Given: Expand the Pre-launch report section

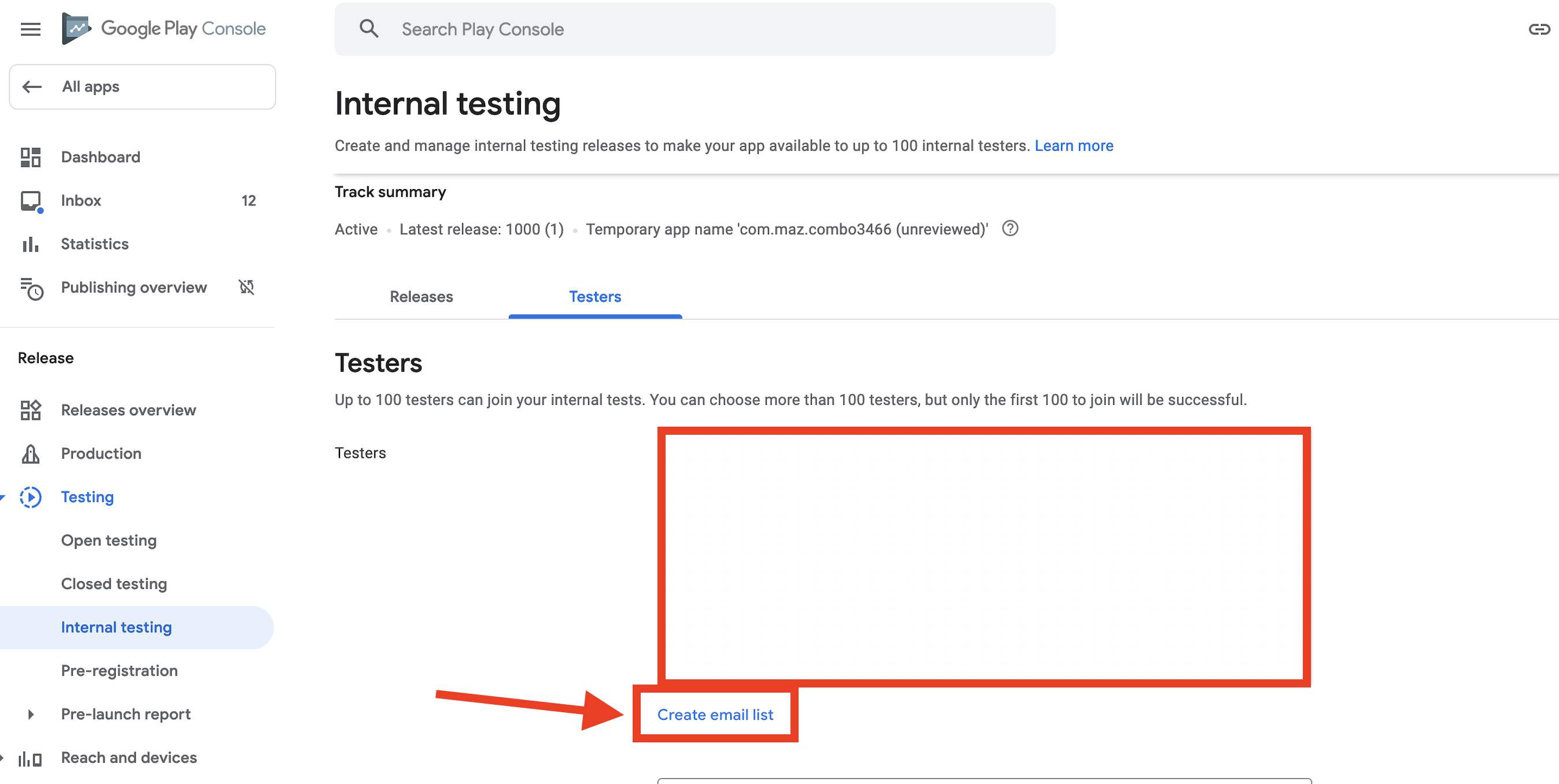Looking at the screenshot, I should pyautogui.click(x=31, y=715).
